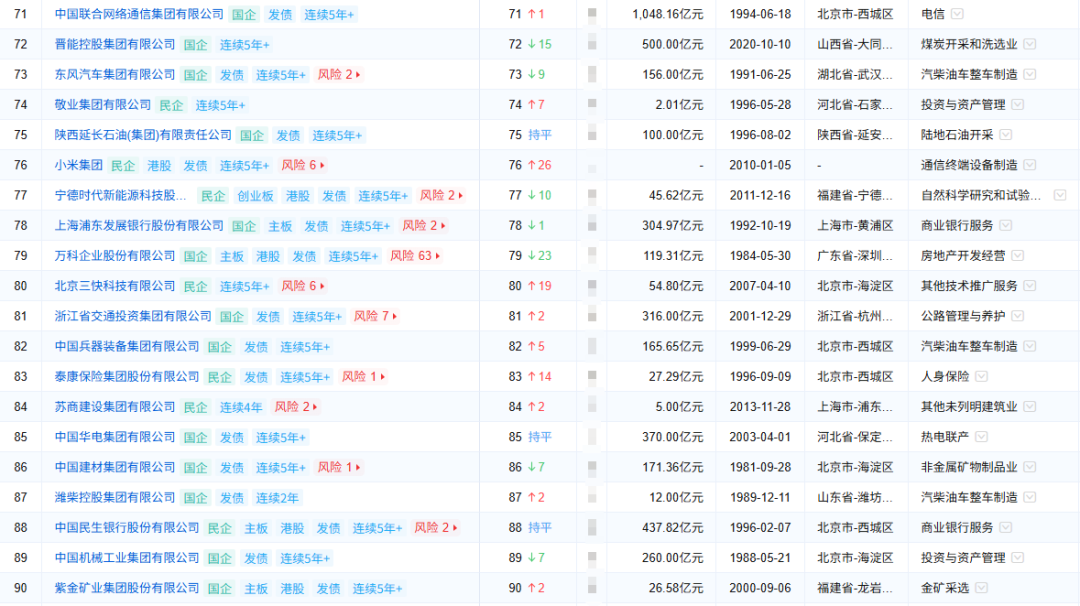Expand the 金矿采选 industry chevron
Screen dimensions: 1080x606
[982, 588]
